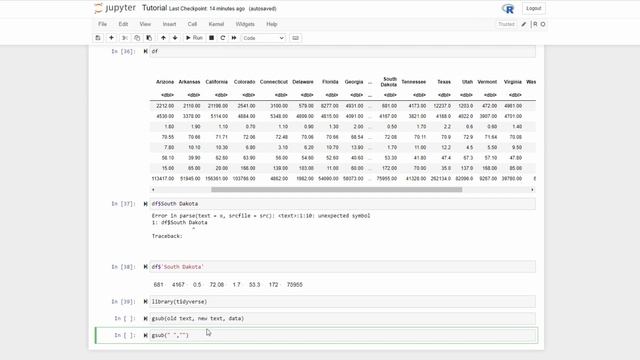Open the Help menu
Screen dimensions: 640x360
(x=272, y=24)
